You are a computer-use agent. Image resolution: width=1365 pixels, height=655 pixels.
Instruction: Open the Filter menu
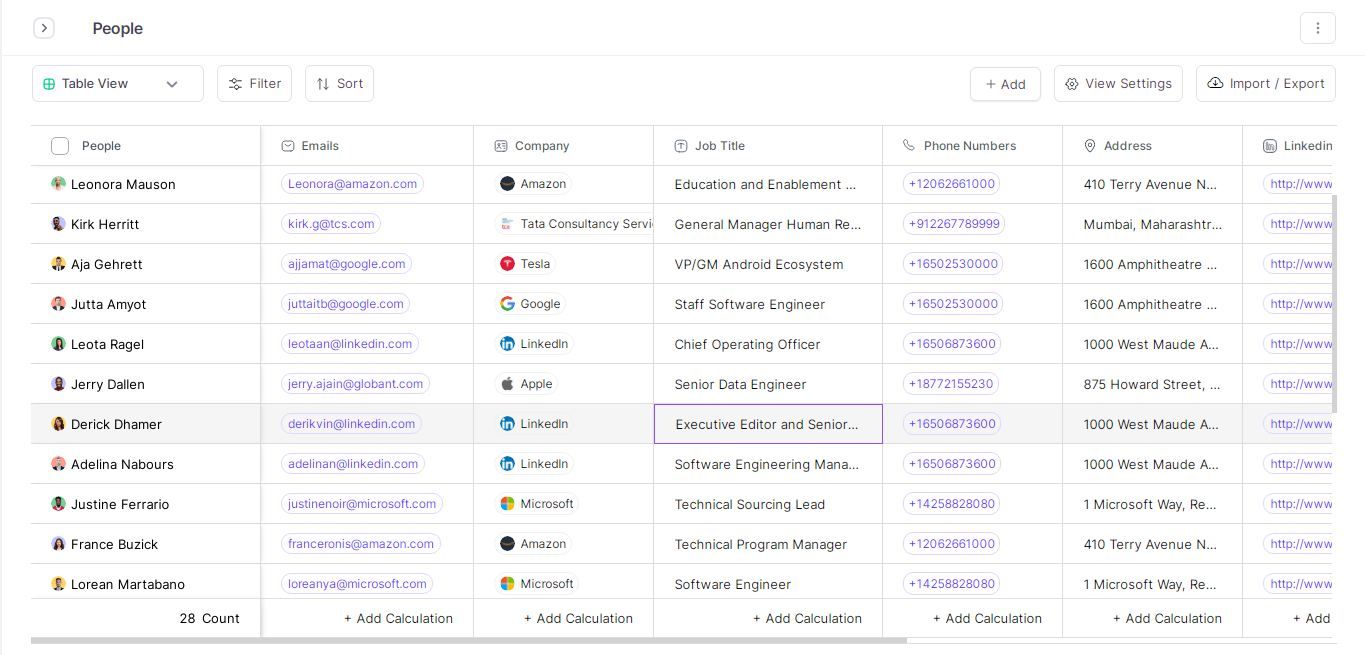click(254, 83)
